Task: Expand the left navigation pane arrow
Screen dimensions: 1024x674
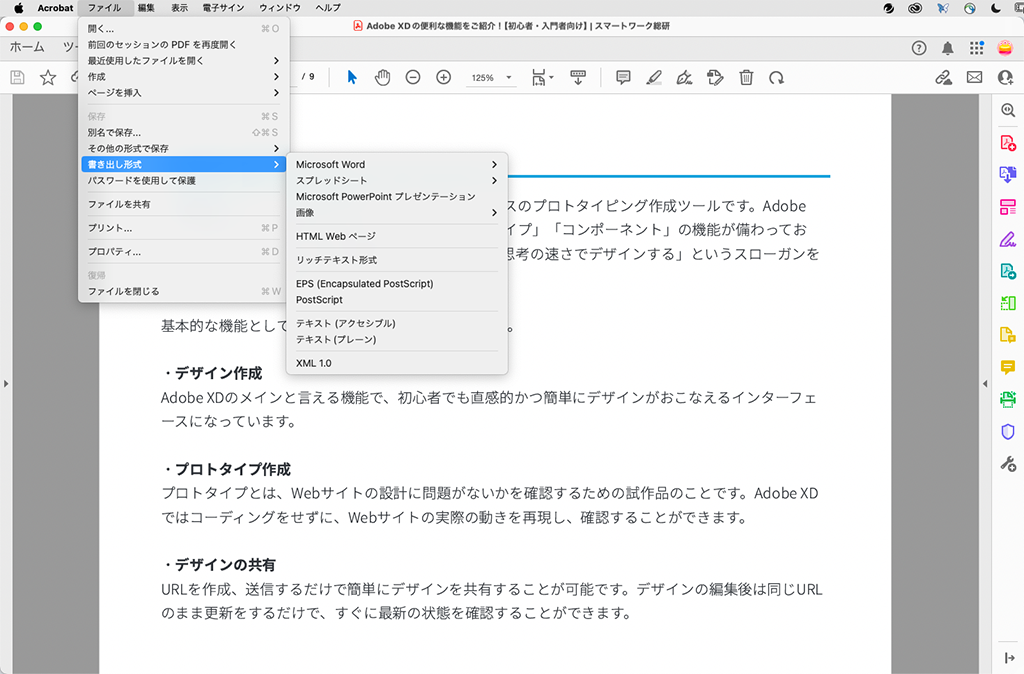Action: (x=6, y=384)
